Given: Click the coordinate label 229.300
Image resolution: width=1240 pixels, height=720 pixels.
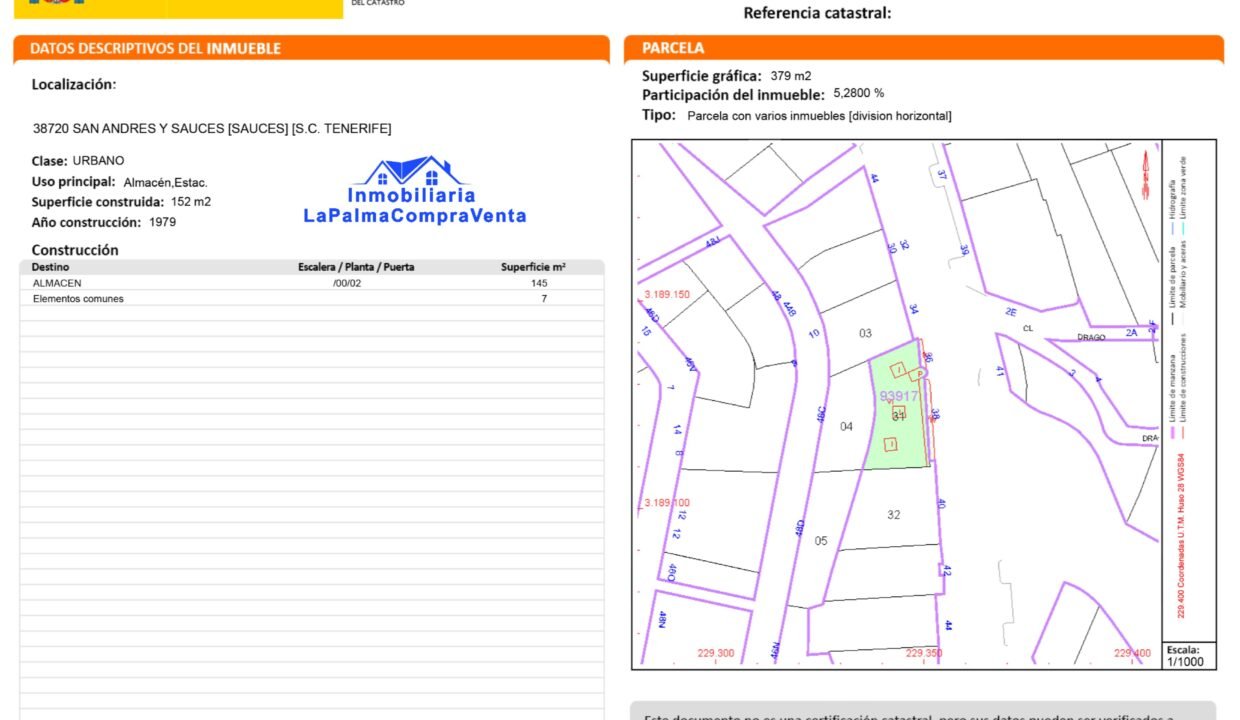Looking at the screenshot, I should [x=716, y=653].
